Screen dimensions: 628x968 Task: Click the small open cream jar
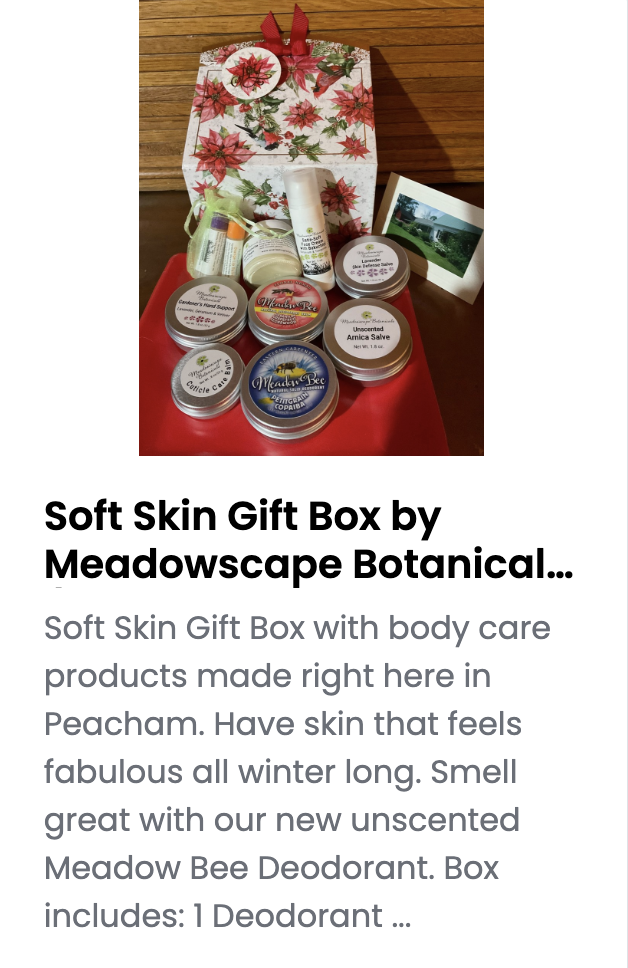(272, 252)
